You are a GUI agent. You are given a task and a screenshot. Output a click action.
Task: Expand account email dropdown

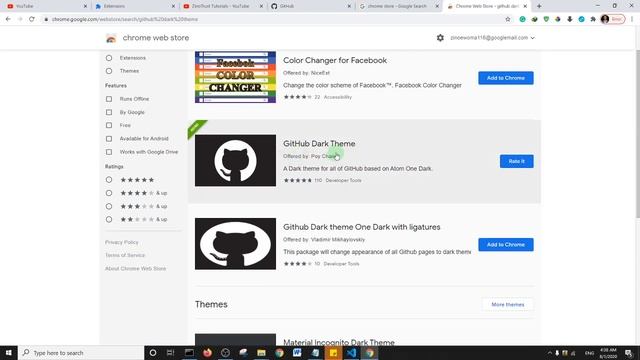(493, 38)
